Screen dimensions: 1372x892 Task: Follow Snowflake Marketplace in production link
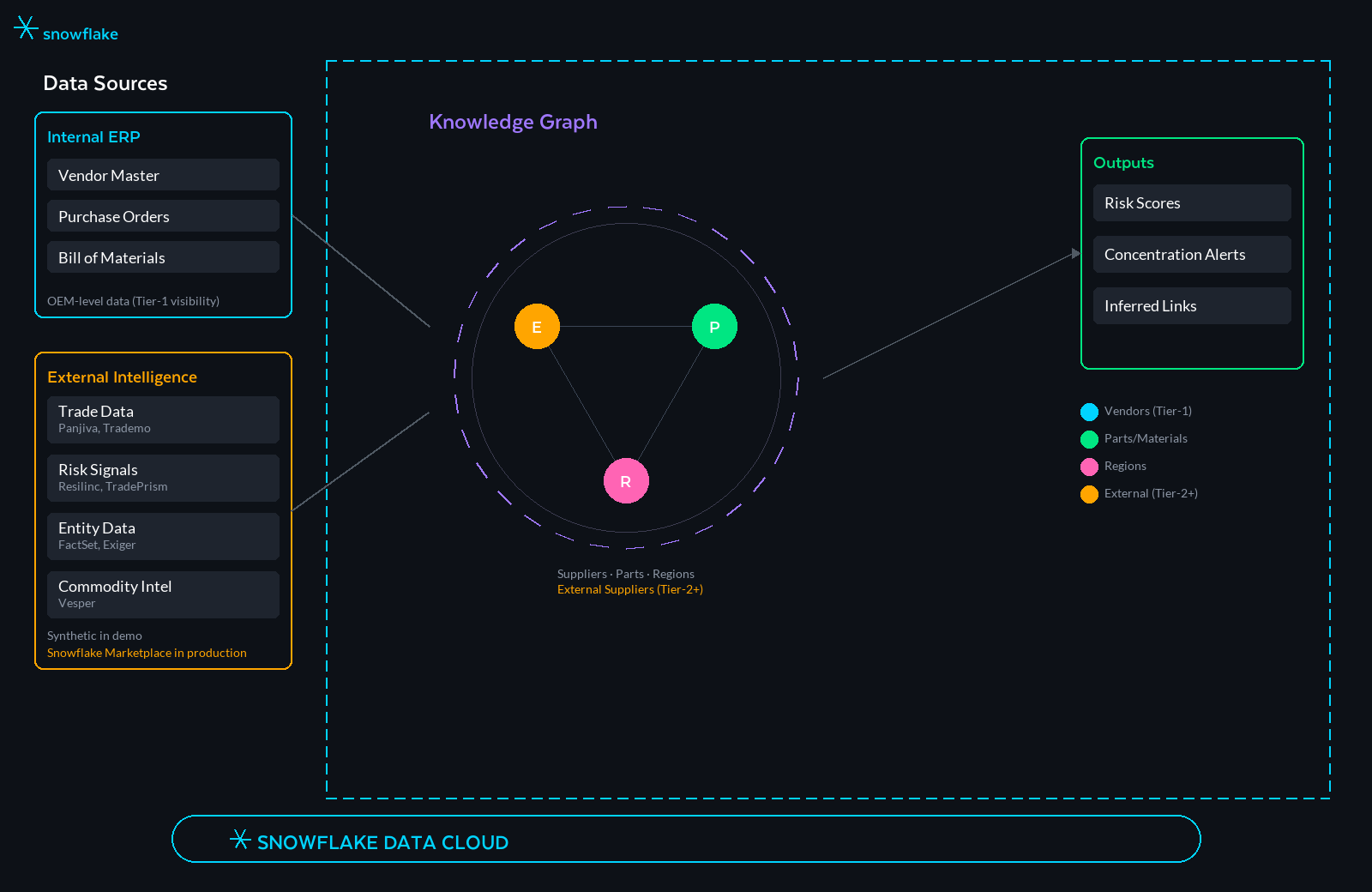147,653
